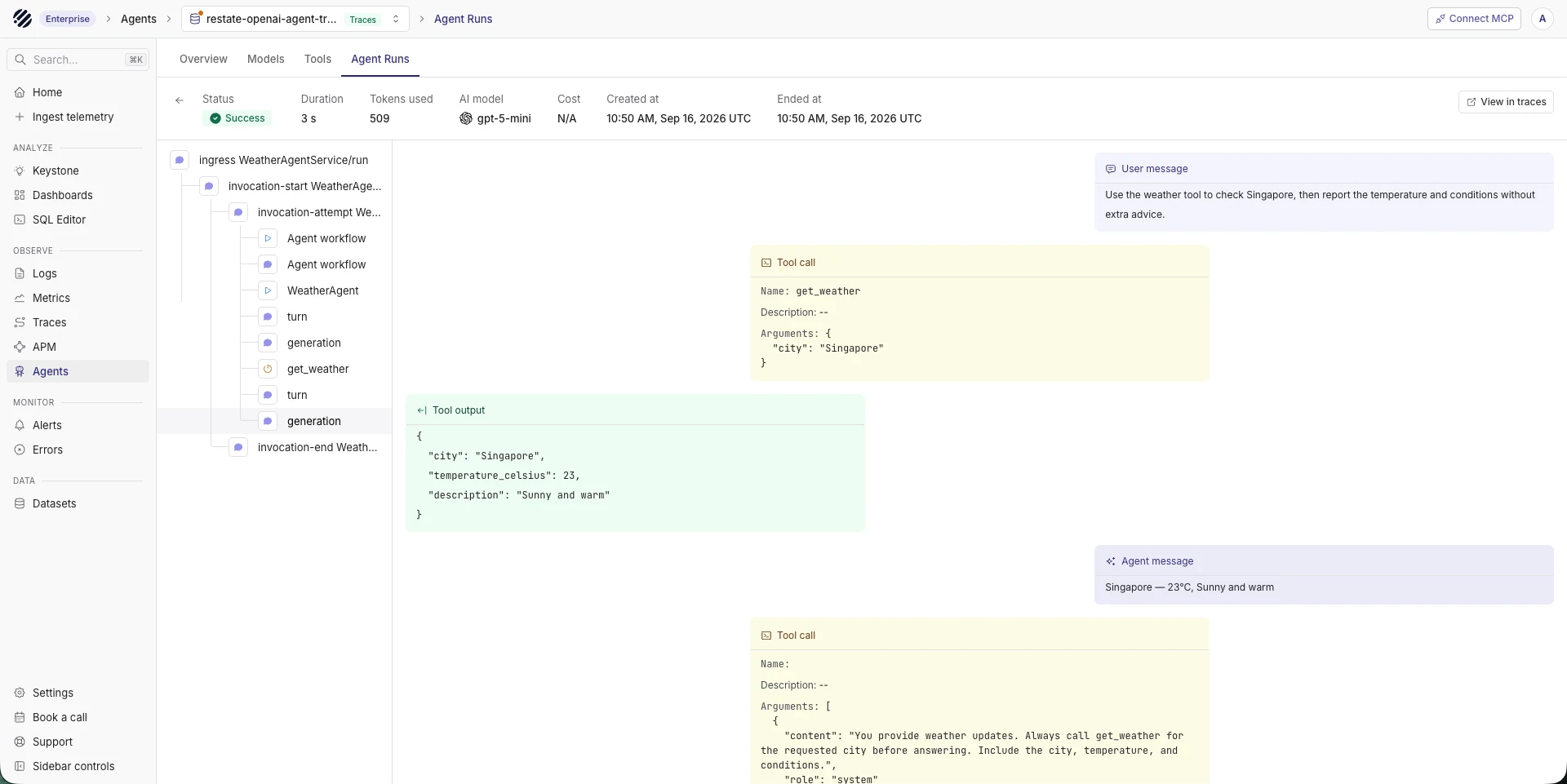Click the Agents icon in sidebar
Image resolution: width=1567 pixels, height=784 pixels.
pyautogui.click(x=20, y=371)
